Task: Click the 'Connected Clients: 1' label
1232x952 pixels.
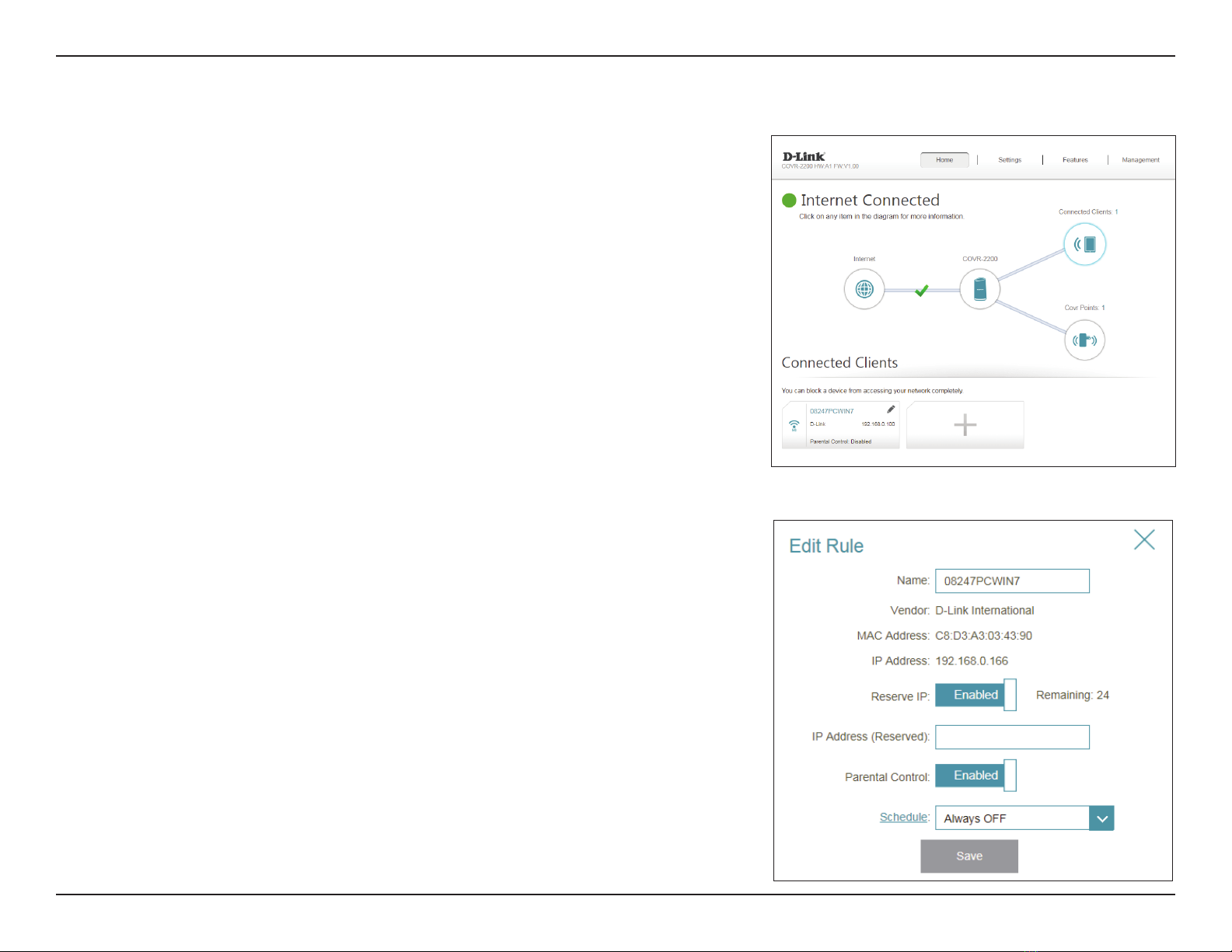Action: coord(1088,211)
